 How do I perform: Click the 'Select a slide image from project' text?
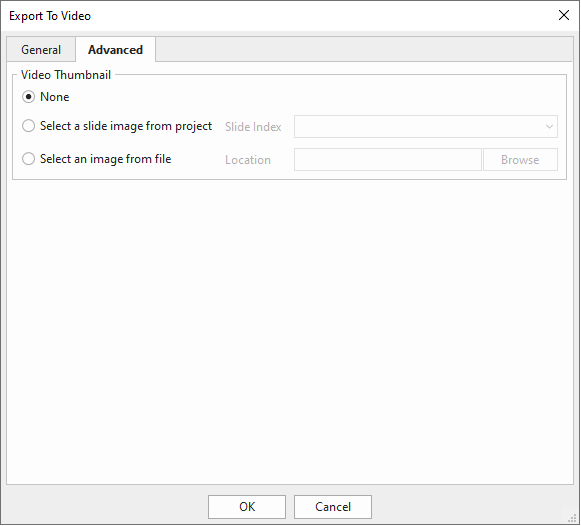(126, 126)
